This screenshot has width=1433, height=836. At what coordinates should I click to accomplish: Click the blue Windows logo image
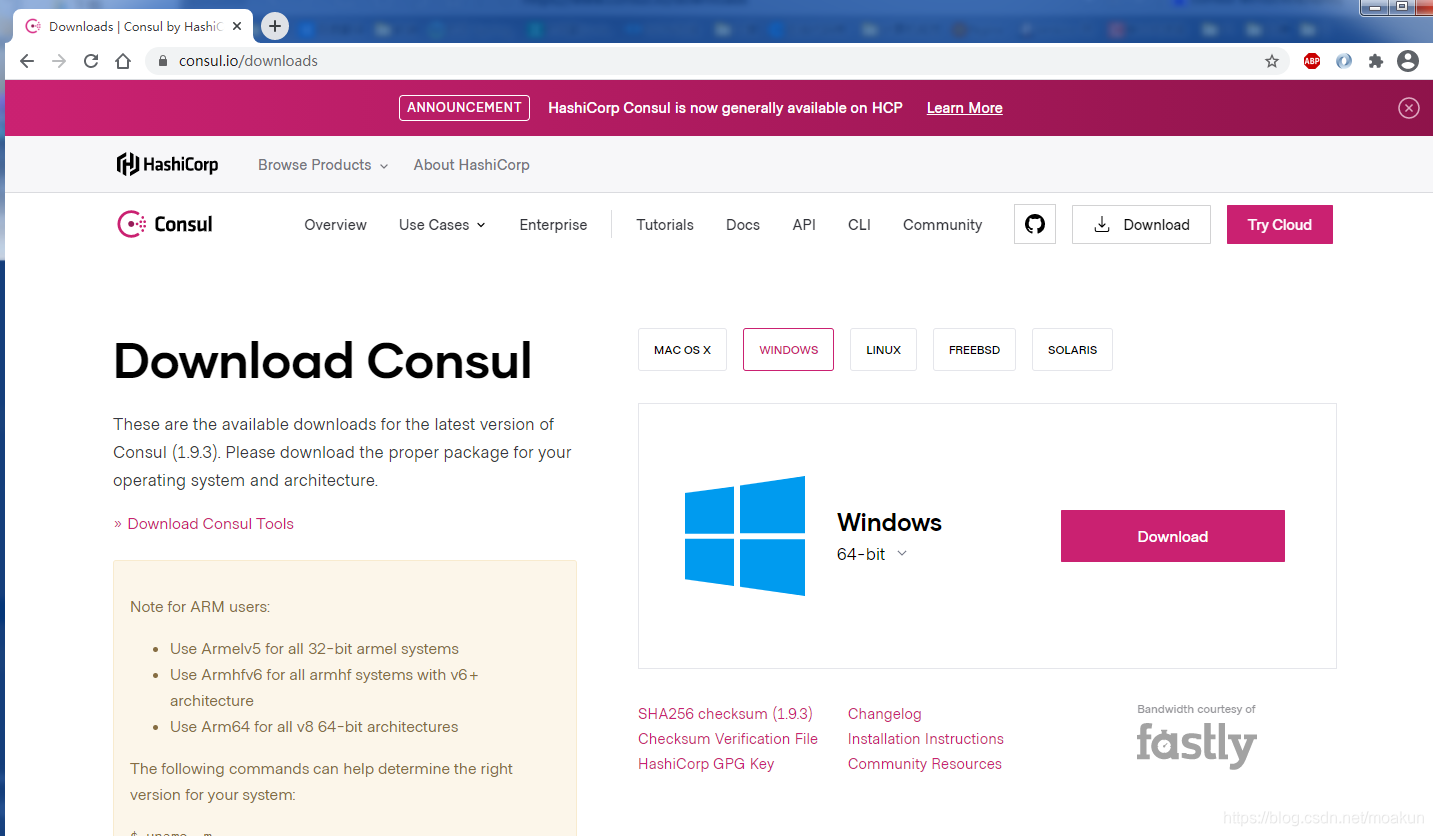point(745,536)
